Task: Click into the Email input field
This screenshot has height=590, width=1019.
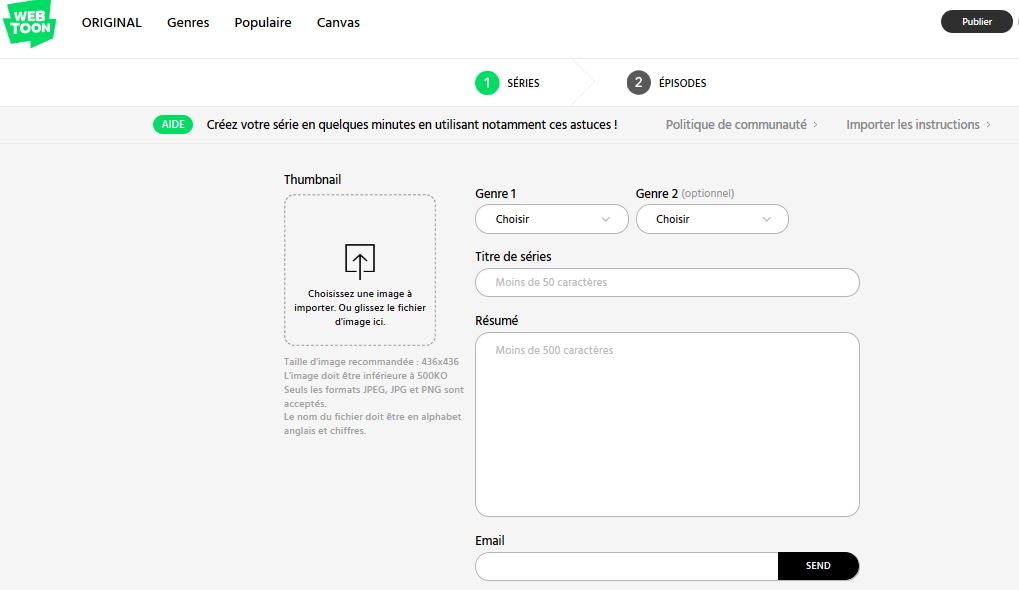Action: tap(626, 566)
